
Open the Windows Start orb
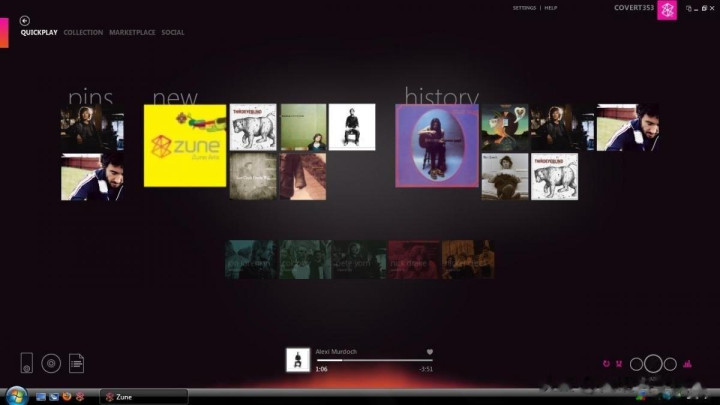17,396
